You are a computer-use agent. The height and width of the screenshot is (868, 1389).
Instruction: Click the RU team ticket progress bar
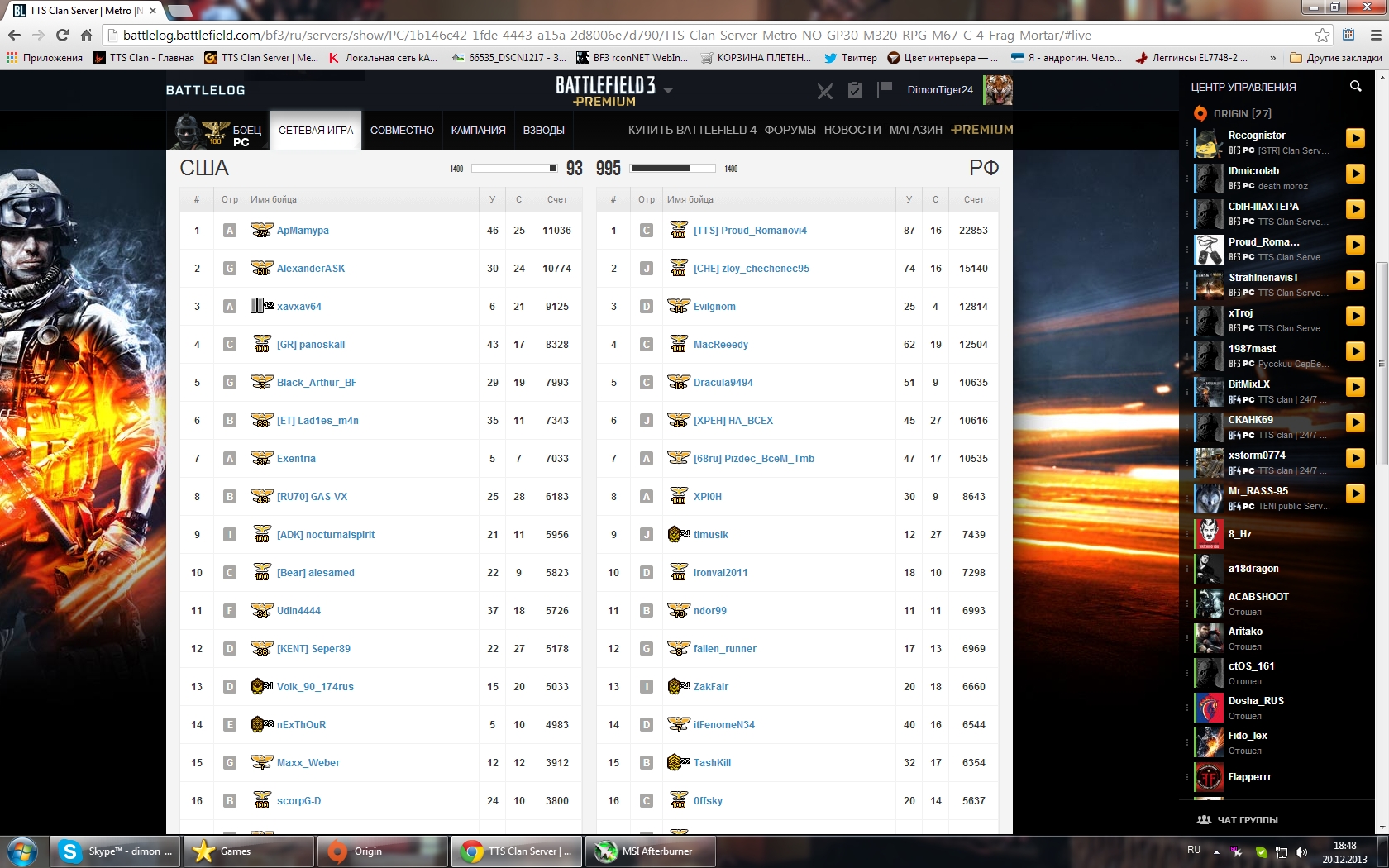pyautogui.click(x=673, y=169)
